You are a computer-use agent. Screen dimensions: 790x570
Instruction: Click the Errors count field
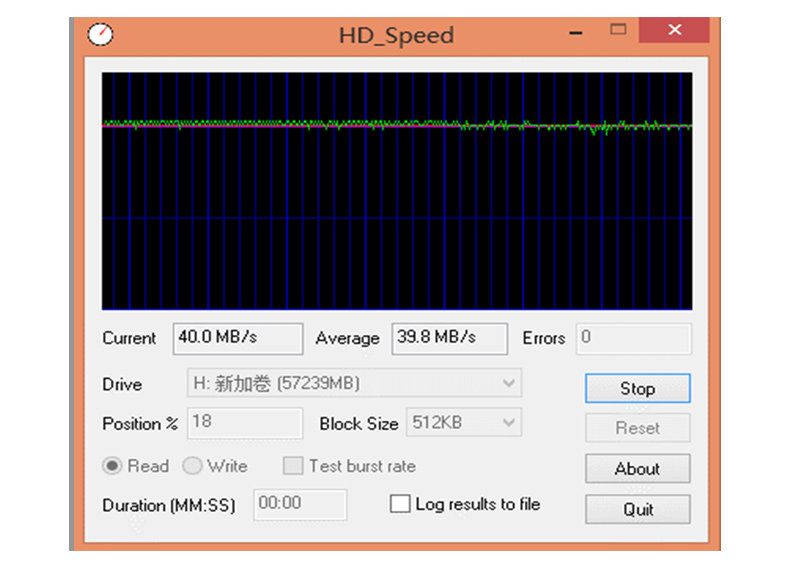coord(634,339)
